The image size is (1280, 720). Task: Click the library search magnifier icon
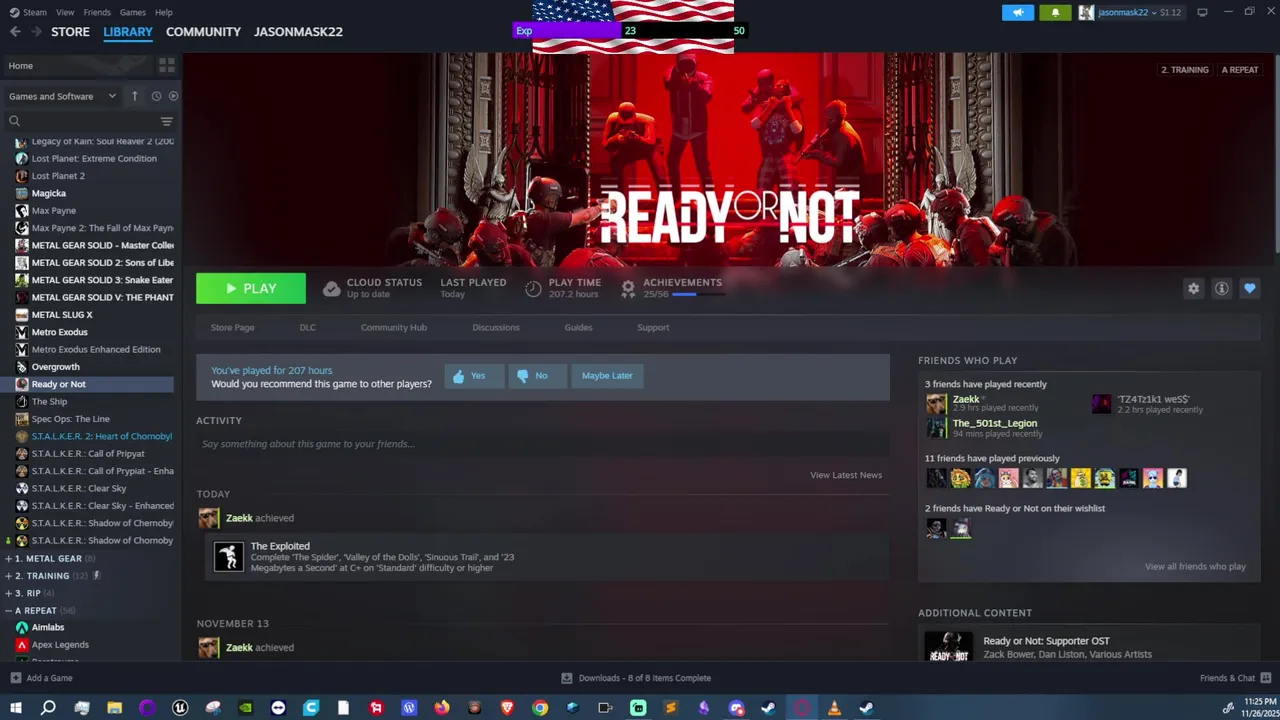(14, 121)
